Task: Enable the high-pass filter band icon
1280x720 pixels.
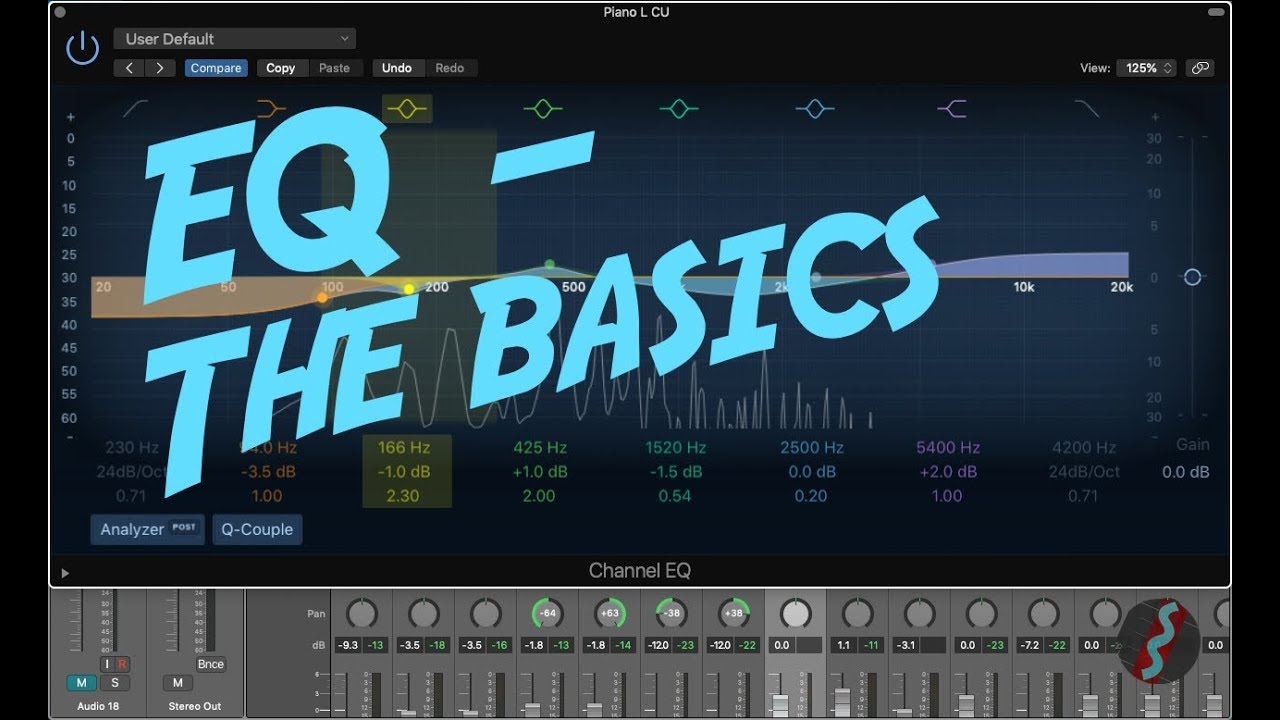Action: point(135,109)
